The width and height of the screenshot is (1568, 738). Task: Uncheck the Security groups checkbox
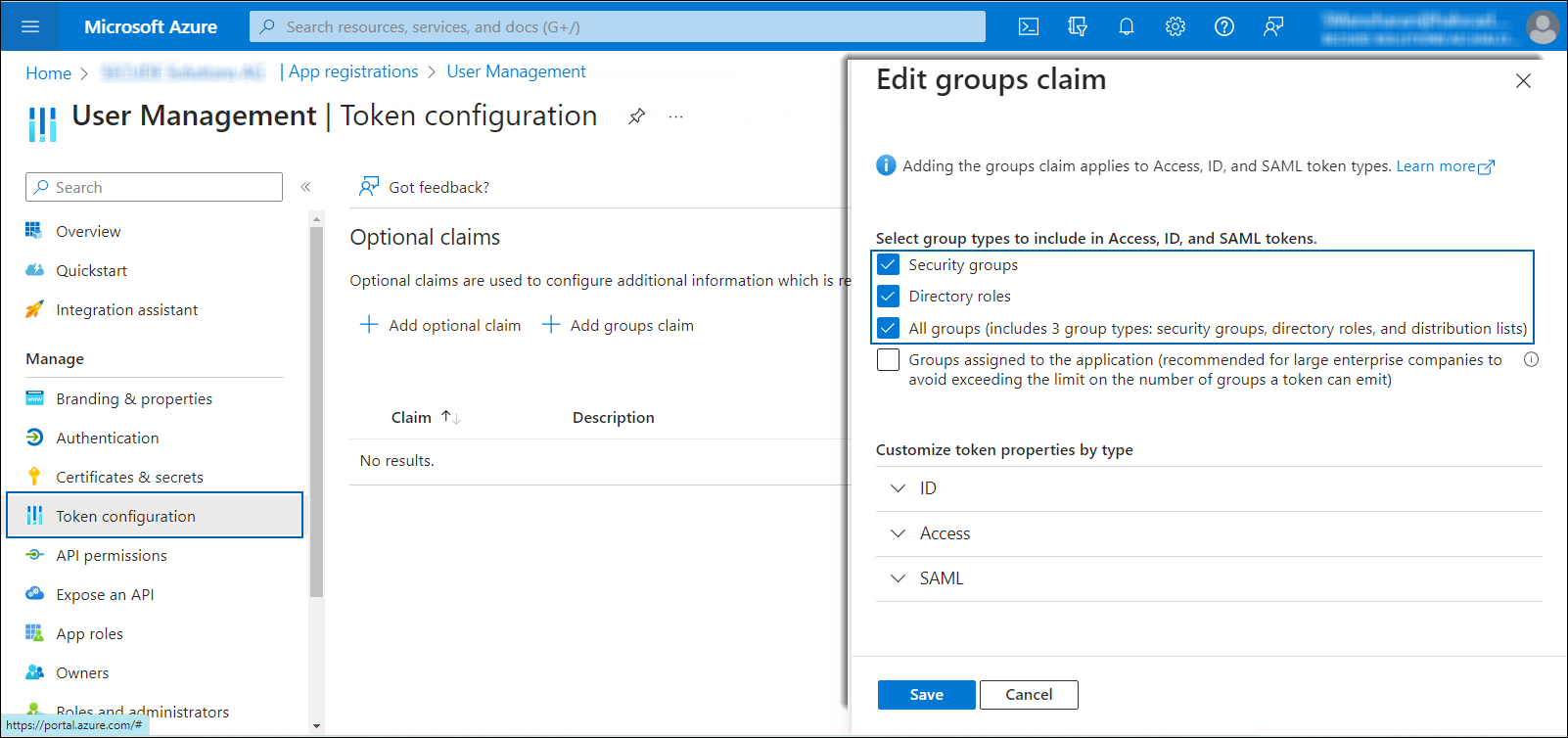pos(888,264)
